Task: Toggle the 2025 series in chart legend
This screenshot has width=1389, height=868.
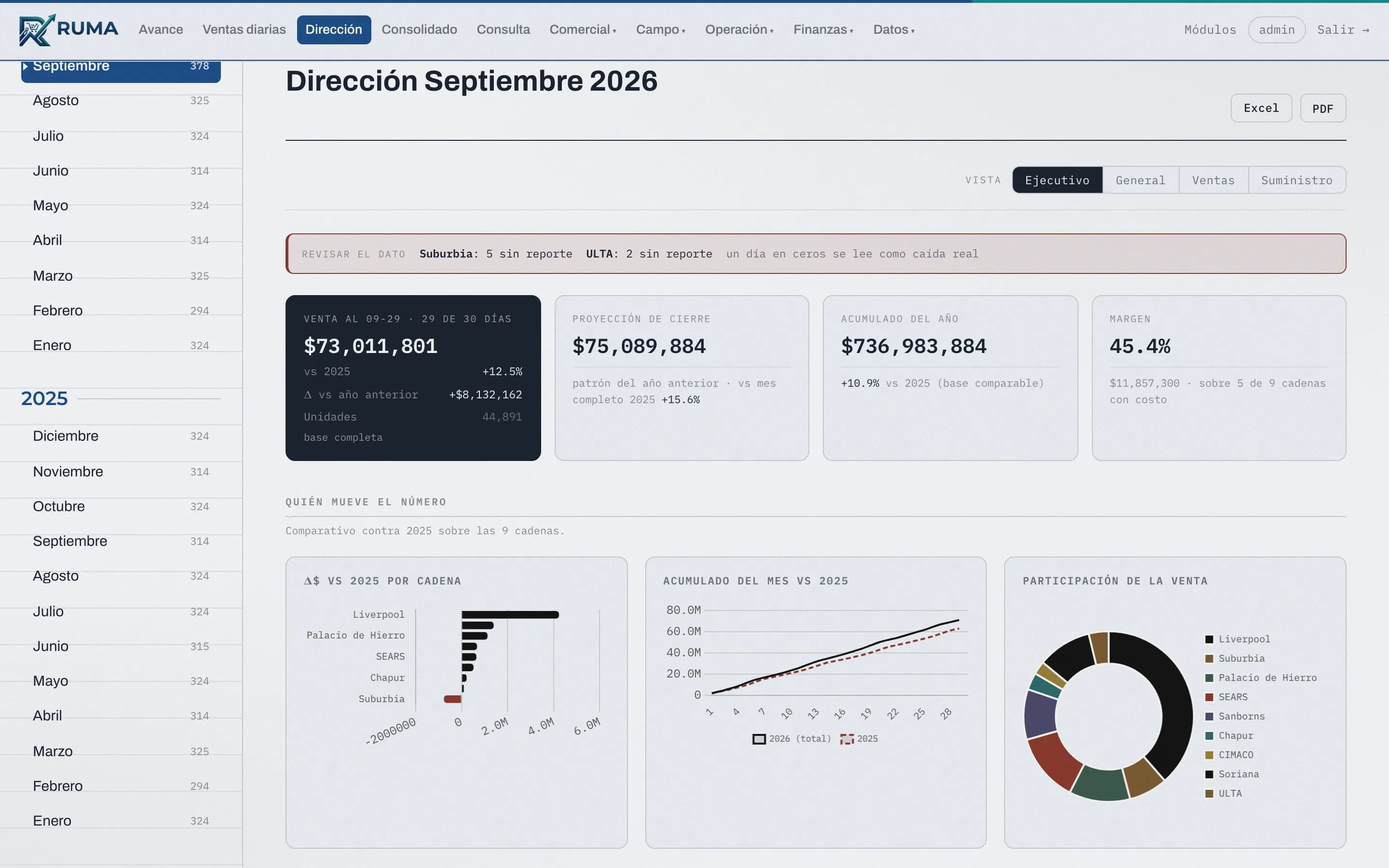Action: point(858,739)
